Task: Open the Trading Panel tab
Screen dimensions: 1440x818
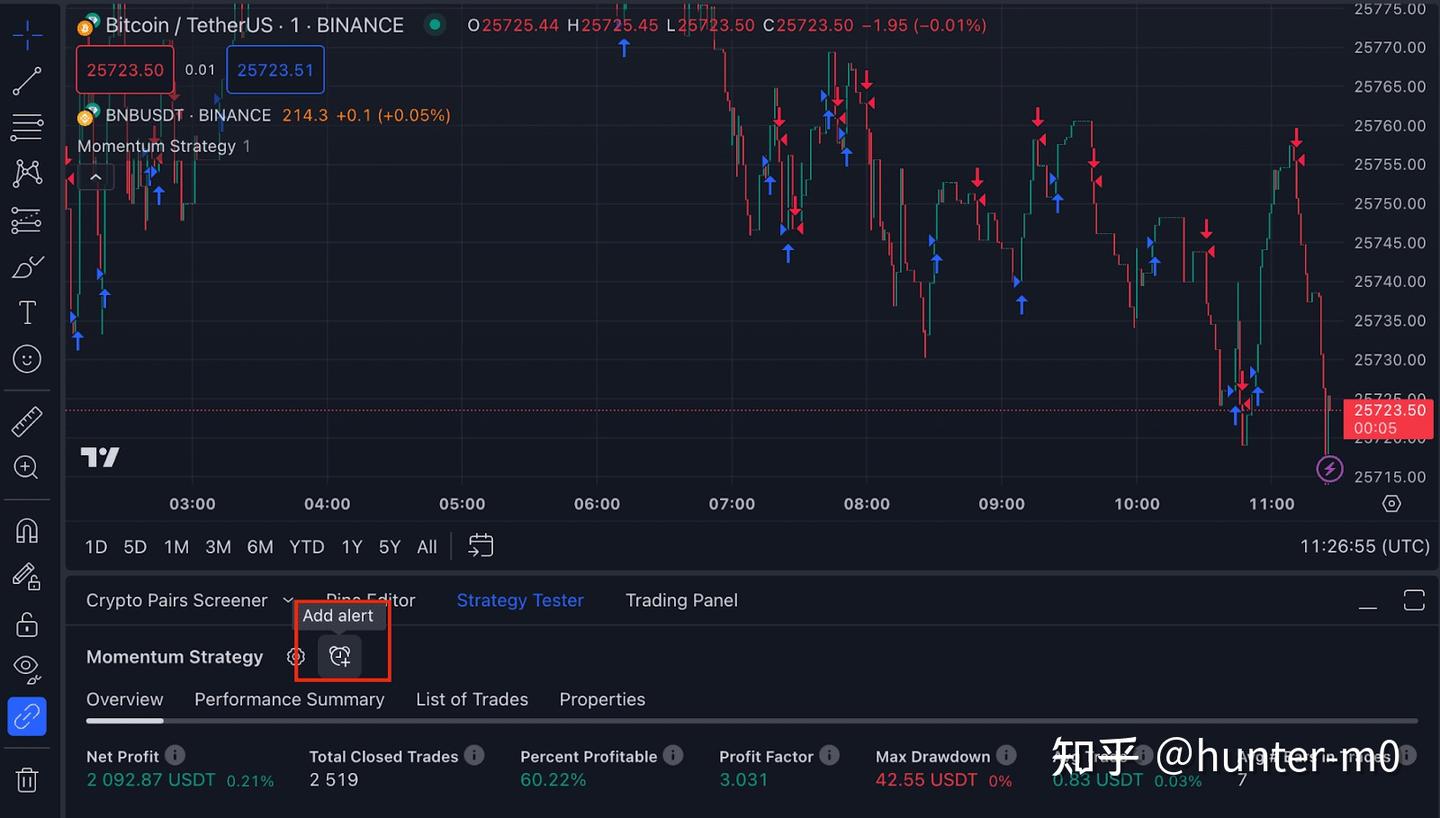Action: [x=681, y=600]
